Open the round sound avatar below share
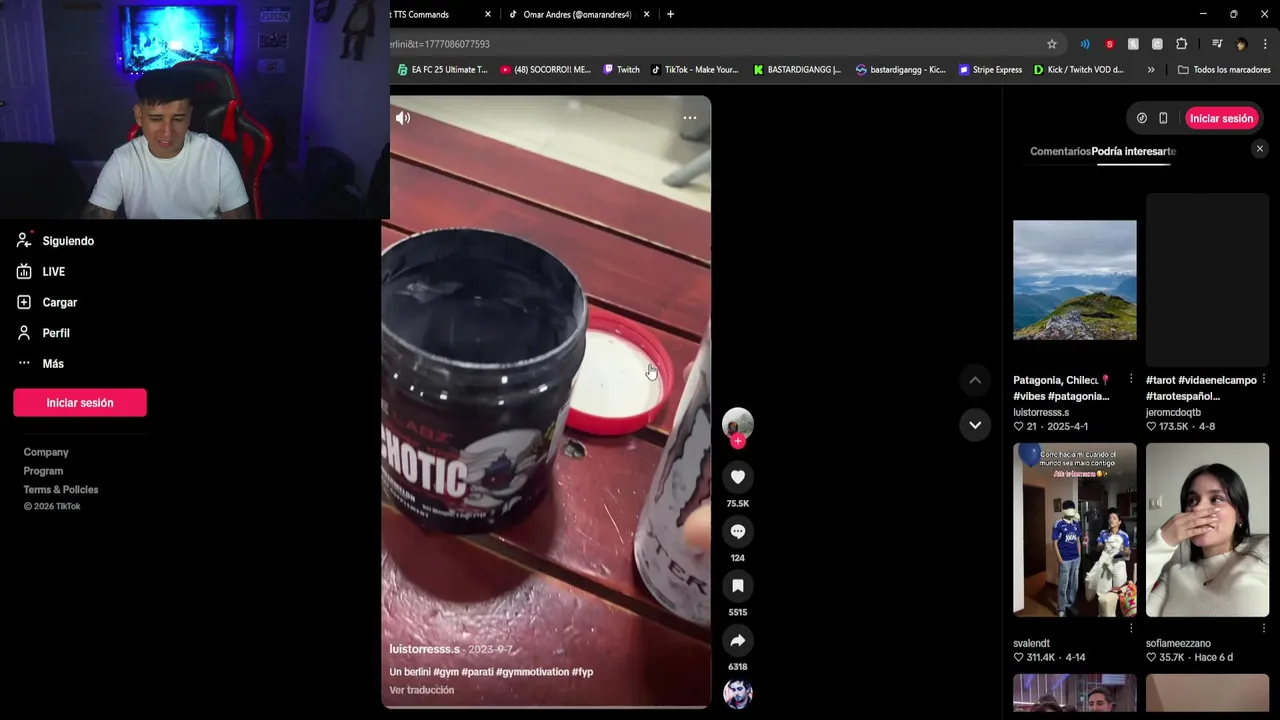Image resolution: width=1280 pixels, height=720 pixels. [x=738, y=693]
